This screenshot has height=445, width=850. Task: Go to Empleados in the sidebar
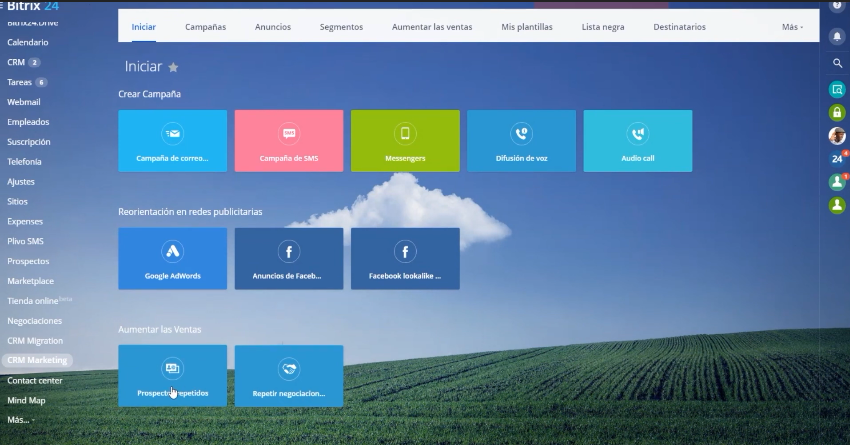pyautogui.click(x=28, y=122)
